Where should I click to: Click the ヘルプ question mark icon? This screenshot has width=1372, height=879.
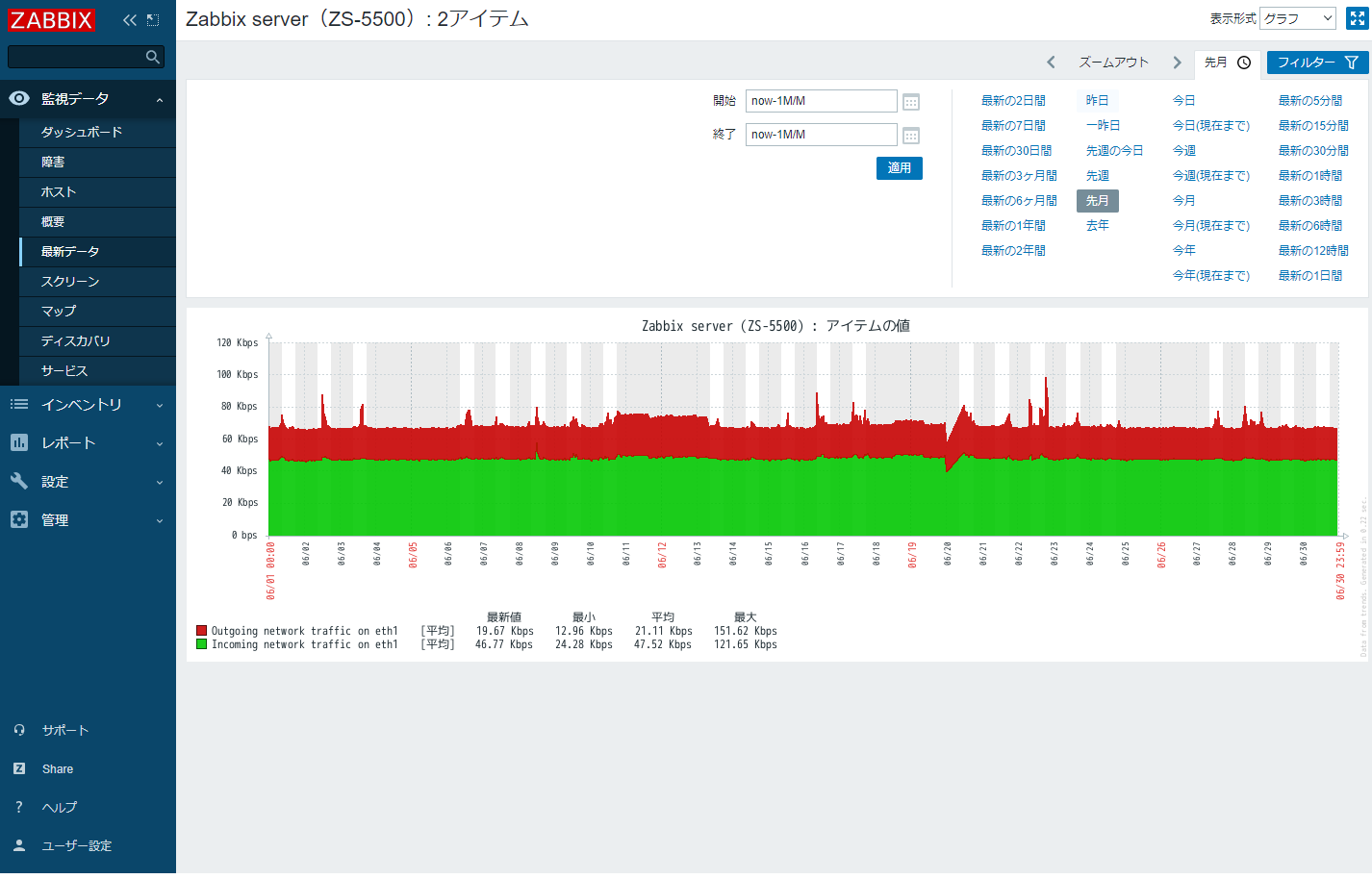pos(19,807)
